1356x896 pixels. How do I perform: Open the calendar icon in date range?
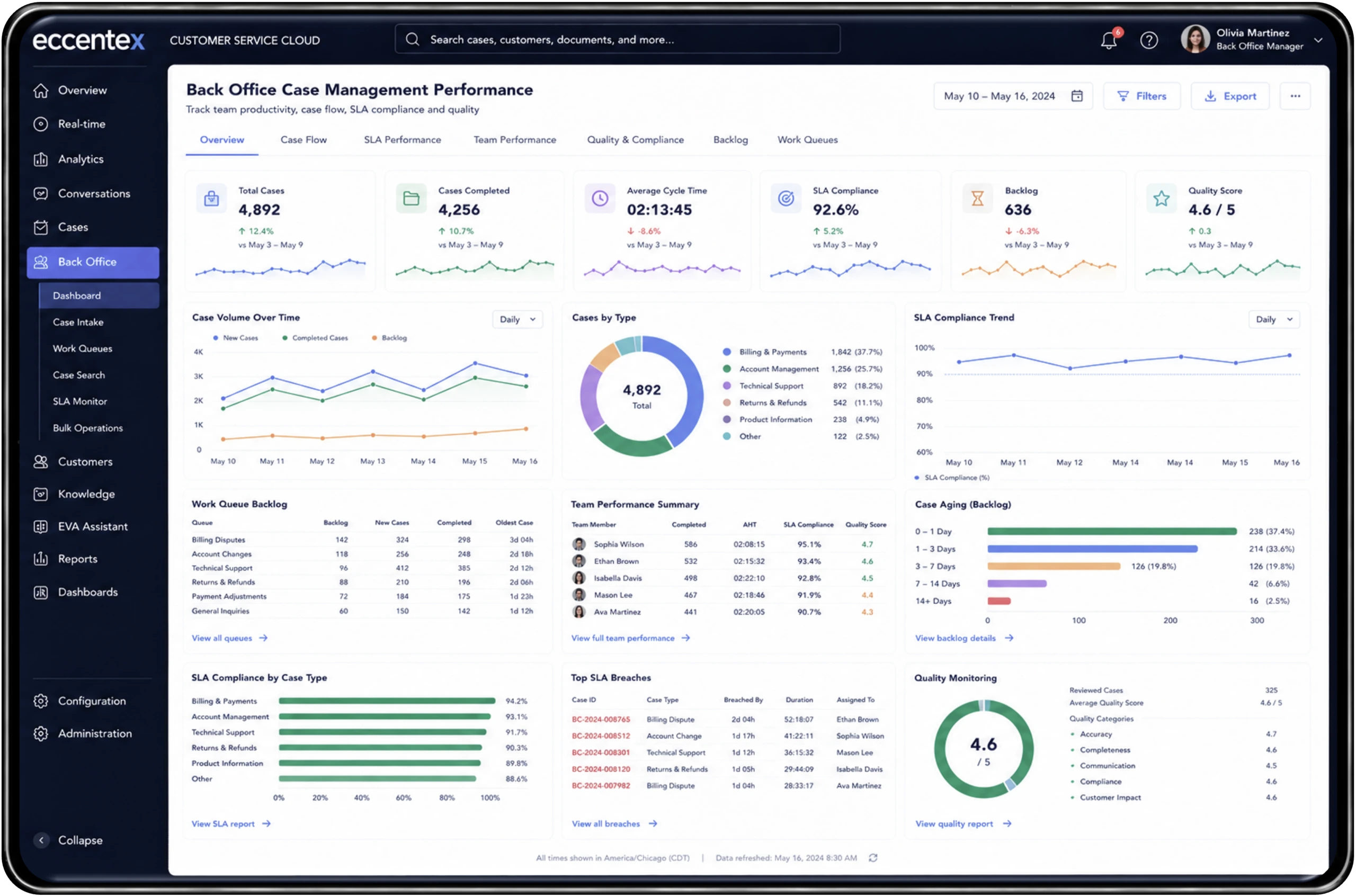(1077, 96)
